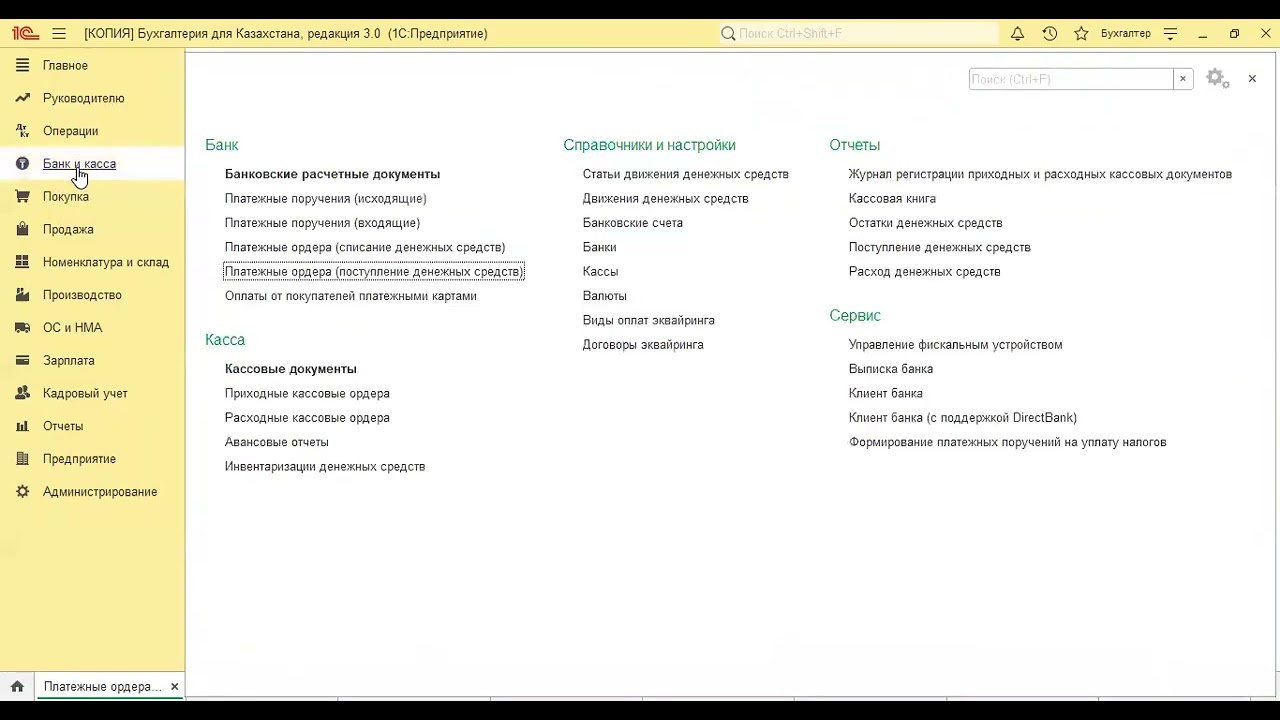Click the Покупка cart icon

(x=22, y=197)
